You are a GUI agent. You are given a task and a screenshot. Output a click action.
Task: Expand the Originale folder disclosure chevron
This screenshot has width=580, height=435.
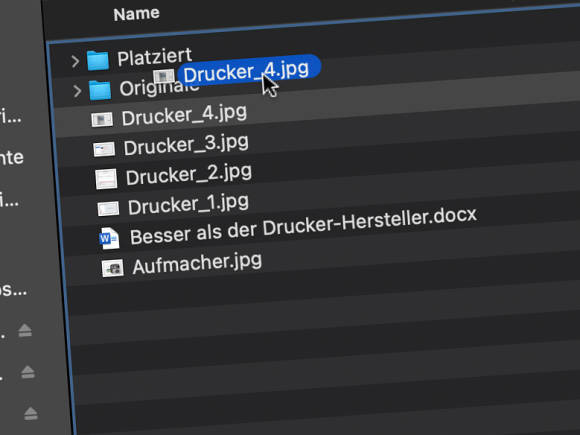[77, 91]
